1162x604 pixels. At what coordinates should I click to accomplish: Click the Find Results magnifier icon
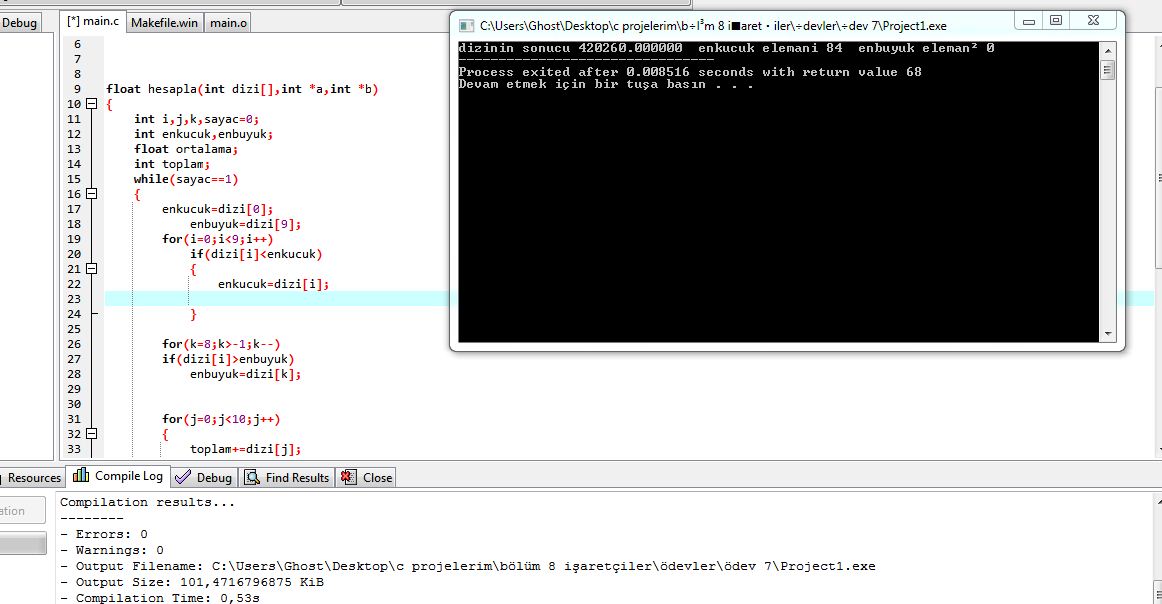252,477
